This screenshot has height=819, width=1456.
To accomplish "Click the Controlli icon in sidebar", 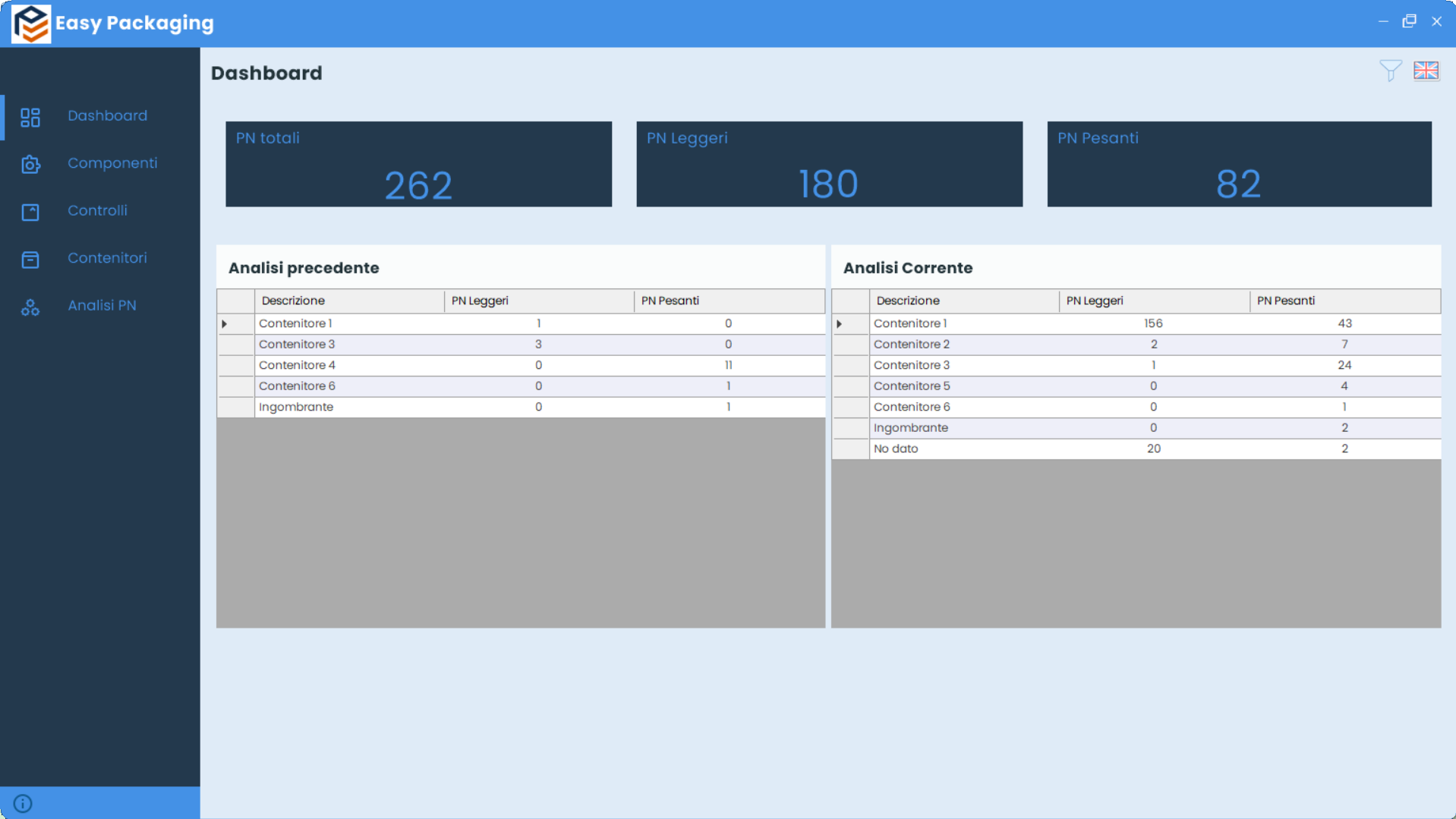I will pos(30,212).
